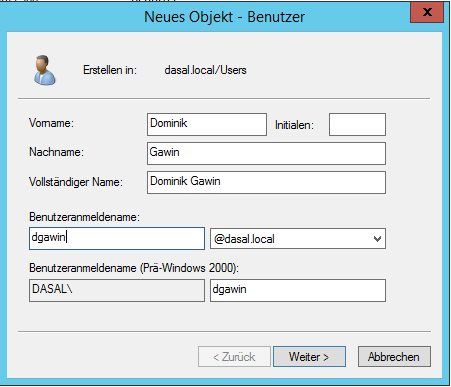The width and height of the screenshot is (451, 387).
Task: Click the read-only DASAL\ domain field
Action: point(117,290)
